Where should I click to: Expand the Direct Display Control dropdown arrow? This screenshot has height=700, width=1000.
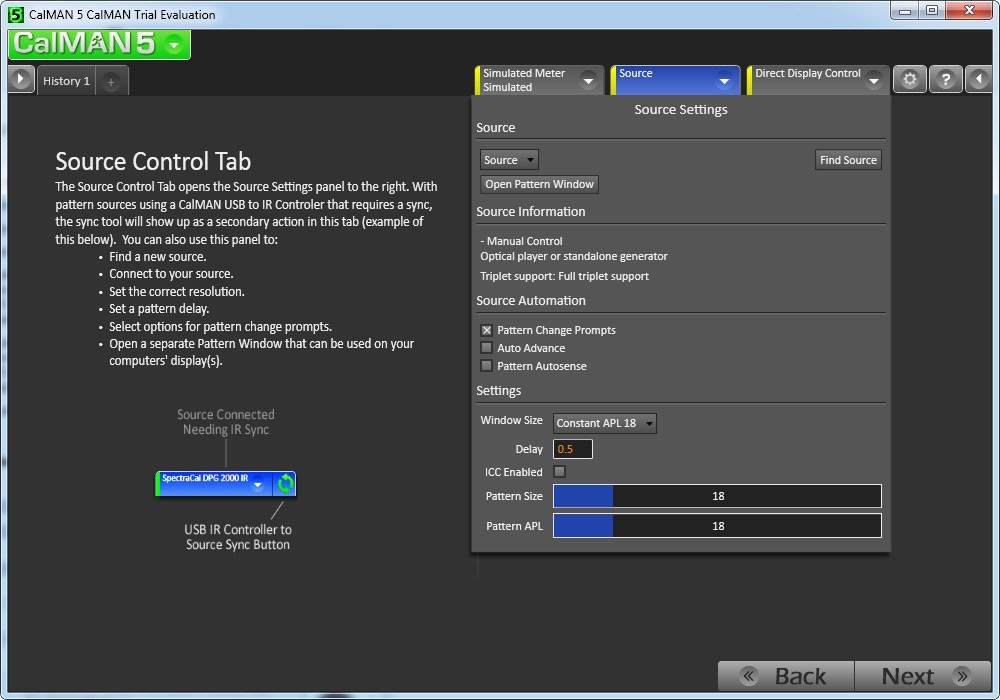tap(874, 81)
